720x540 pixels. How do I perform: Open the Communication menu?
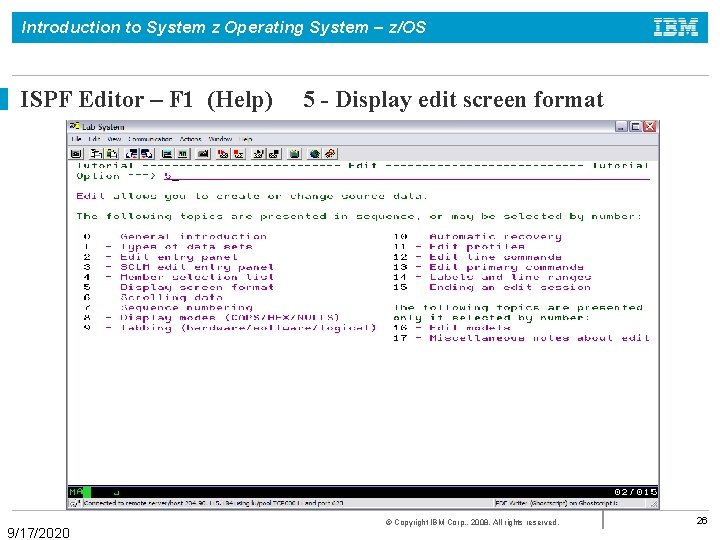150,139
